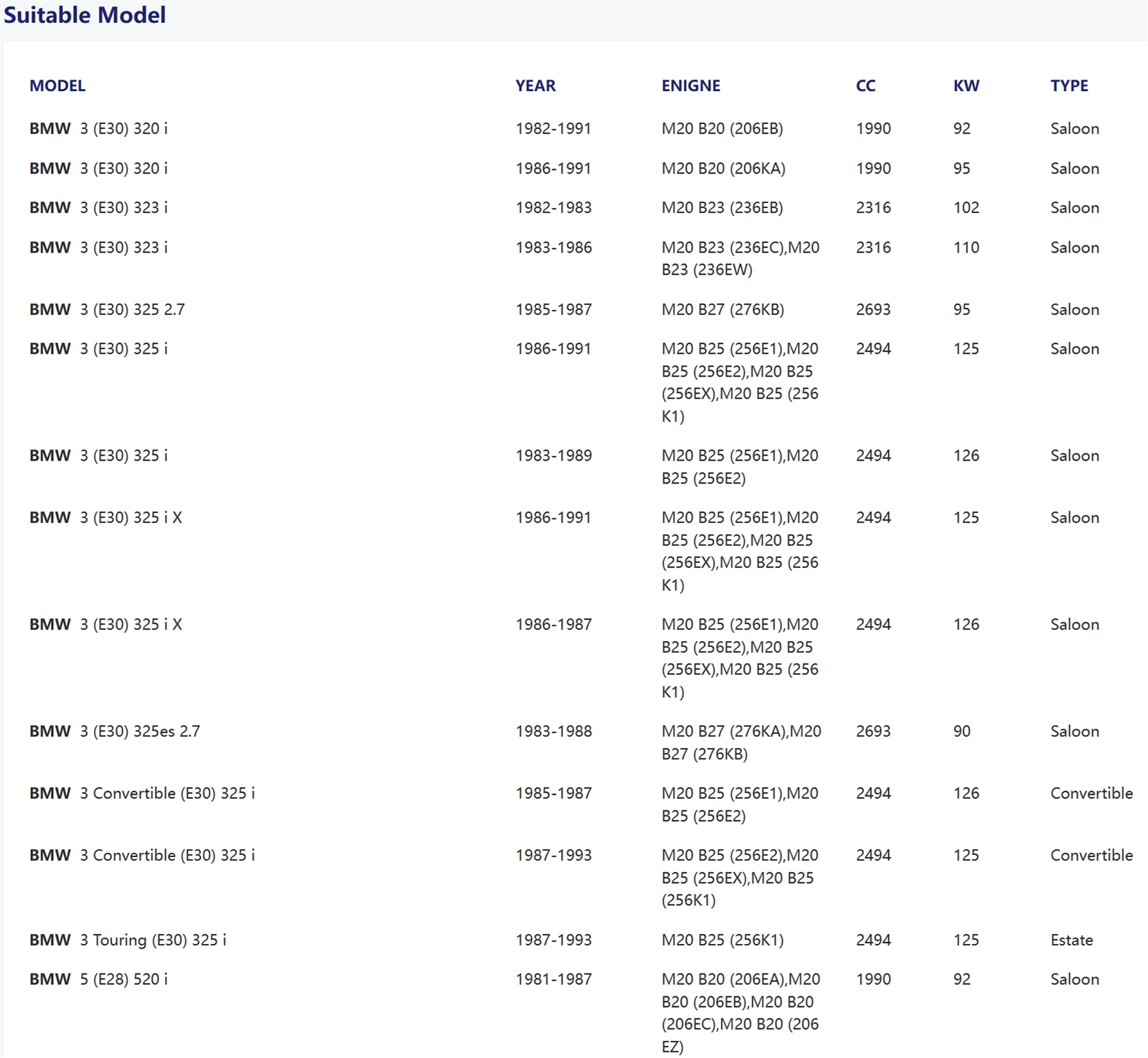
Task: Select model BMW 5 (E28) 520 i
Action: coord(98,979)
